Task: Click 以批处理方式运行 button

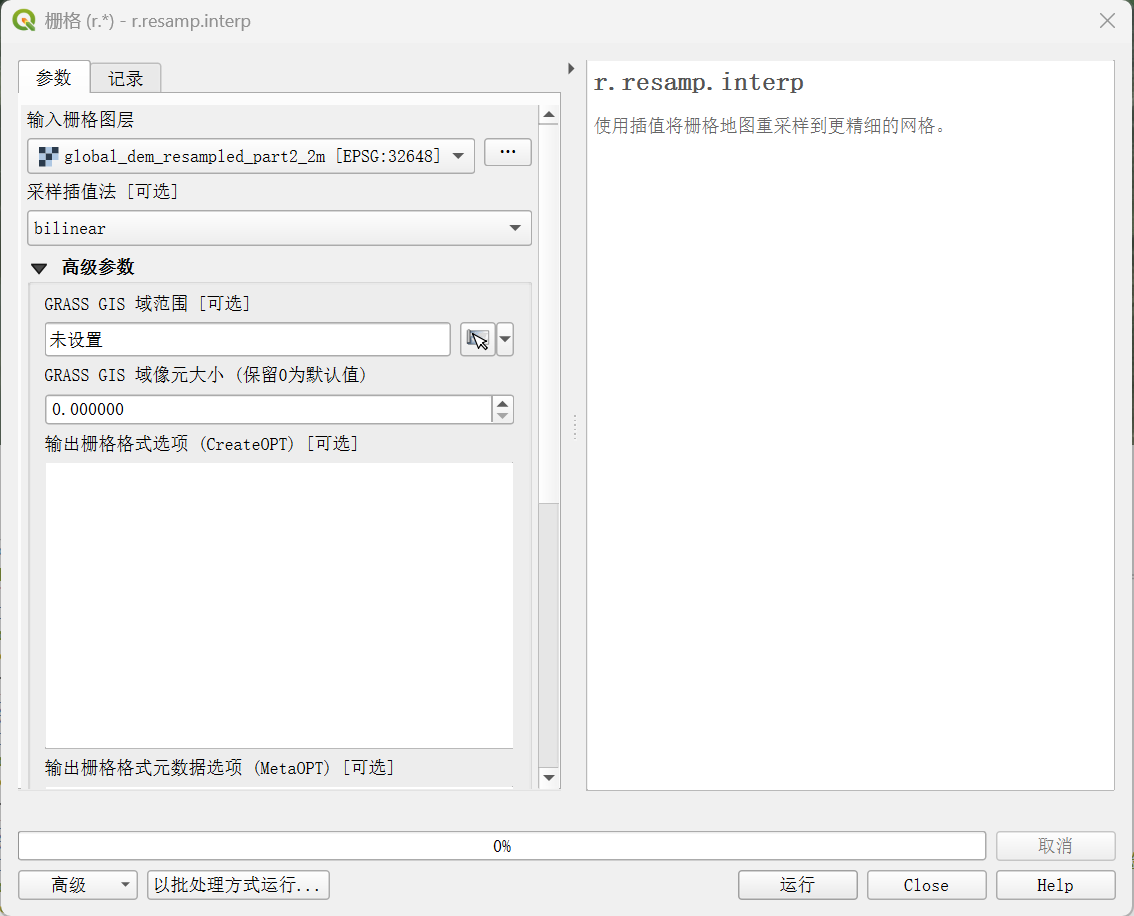Action: tap(238, 885)
